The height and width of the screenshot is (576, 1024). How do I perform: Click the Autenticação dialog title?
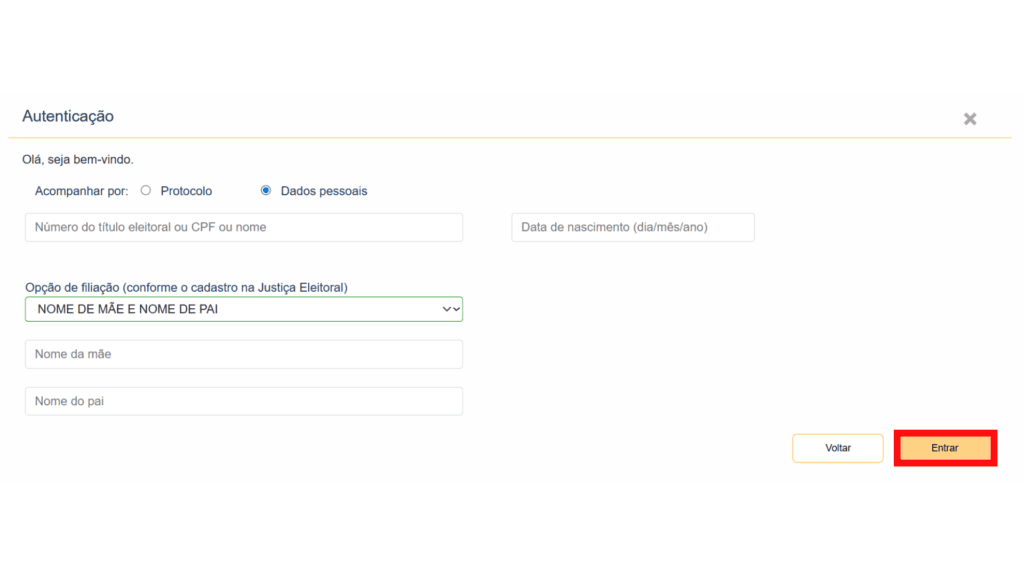66,116
